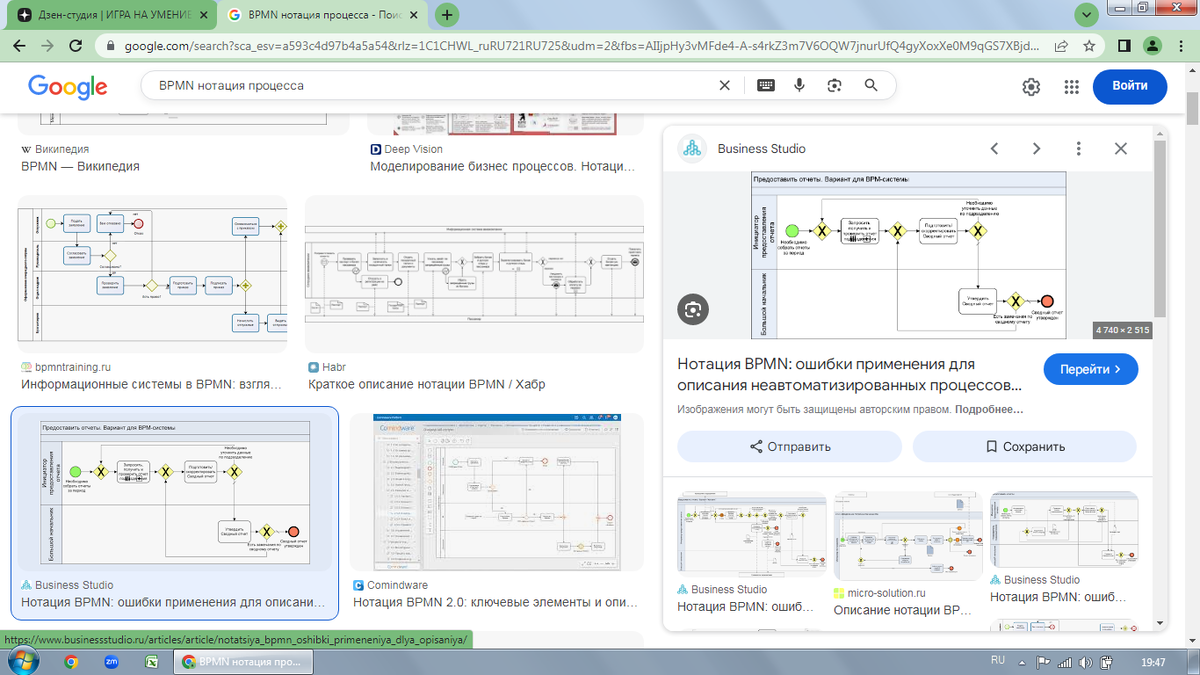1200x675 pixels.
Task: Open Zoom from the taskbar
Action: (111, 662)
